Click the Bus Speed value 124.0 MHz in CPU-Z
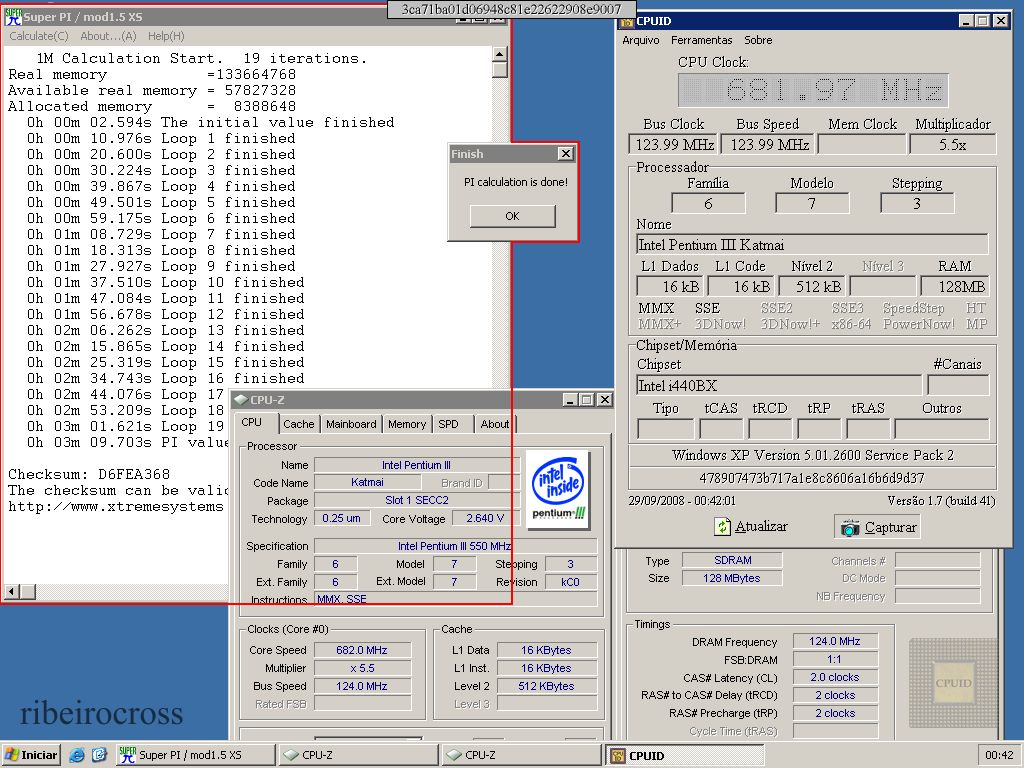 coord(362,686)
